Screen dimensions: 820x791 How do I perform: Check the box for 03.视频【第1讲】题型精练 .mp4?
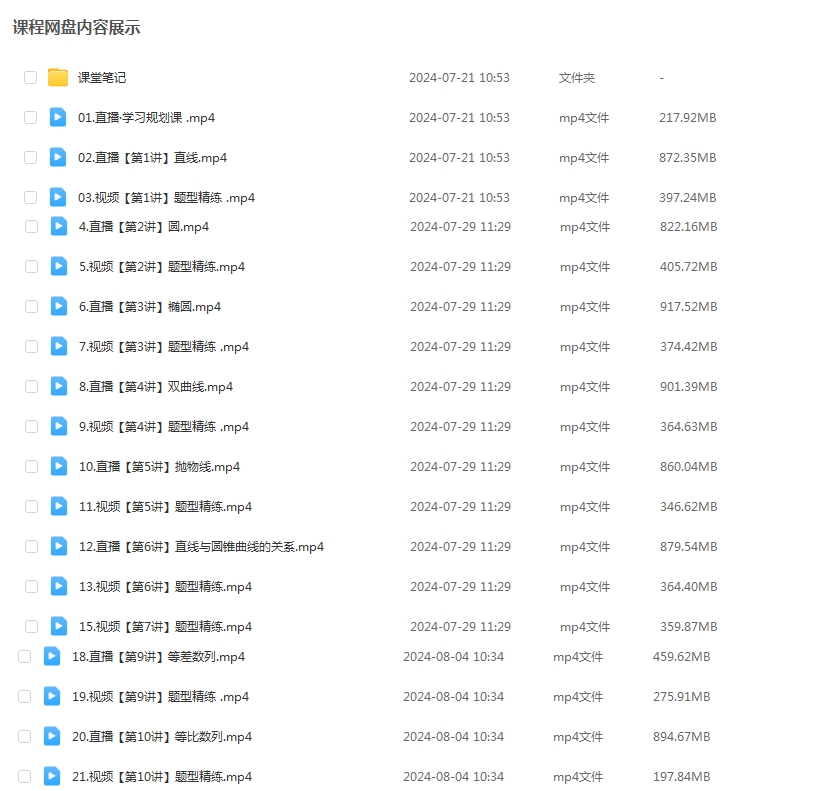pyautogui.click(x=30, y=197)
